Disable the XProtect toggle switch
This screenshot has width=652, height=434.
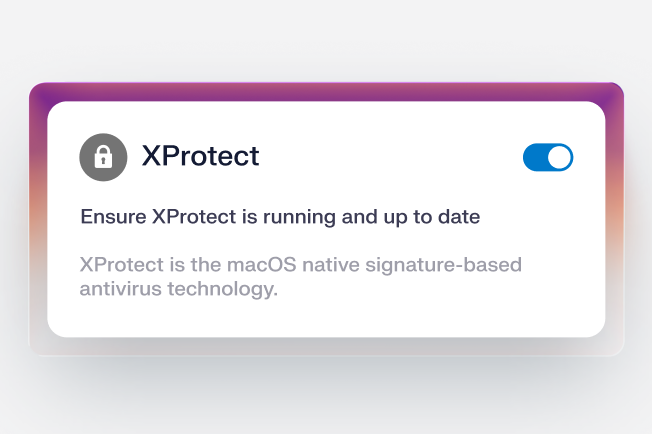tap(548, 157)
